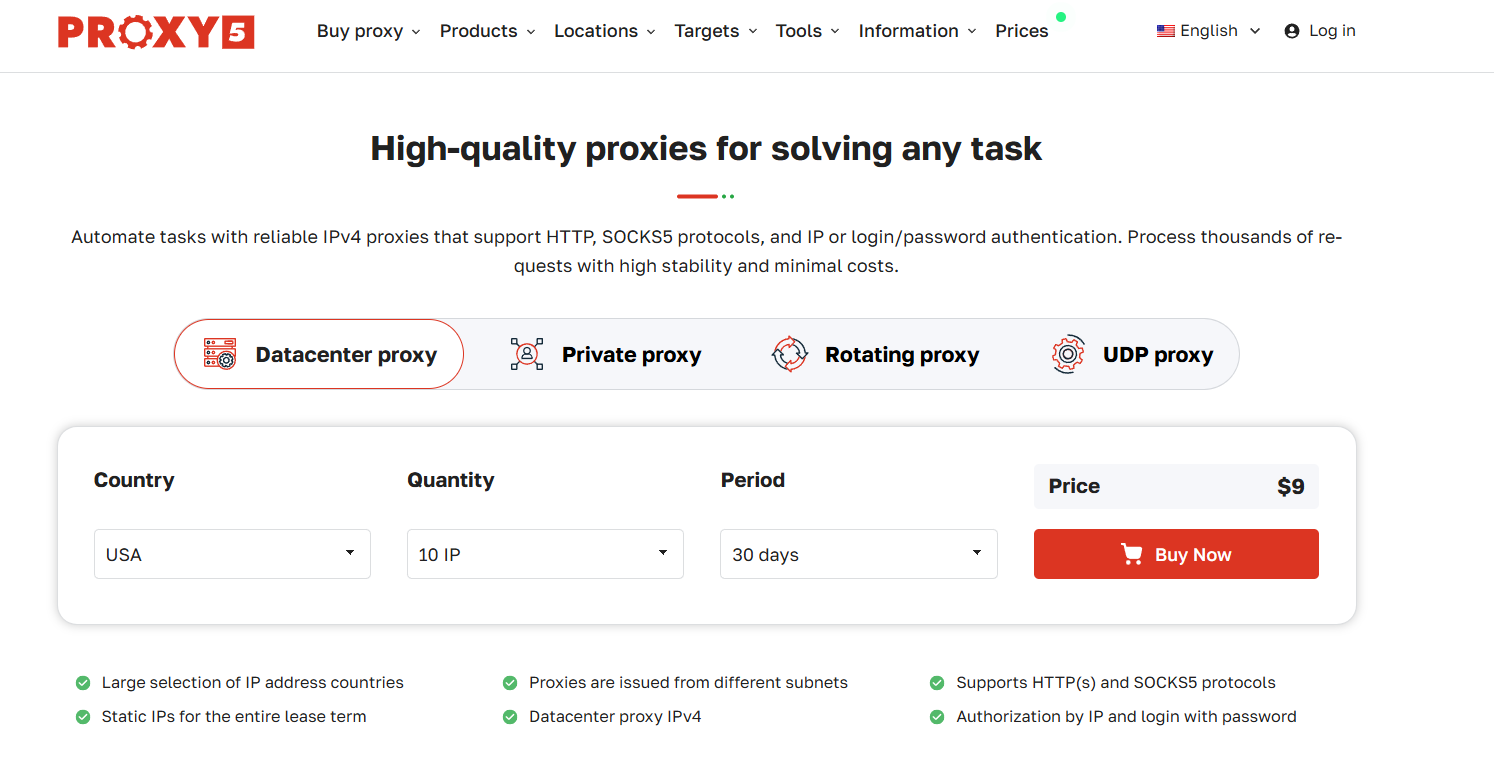Open the Country USA dropdown
1494x773 pixels.
tap(232, 554)
